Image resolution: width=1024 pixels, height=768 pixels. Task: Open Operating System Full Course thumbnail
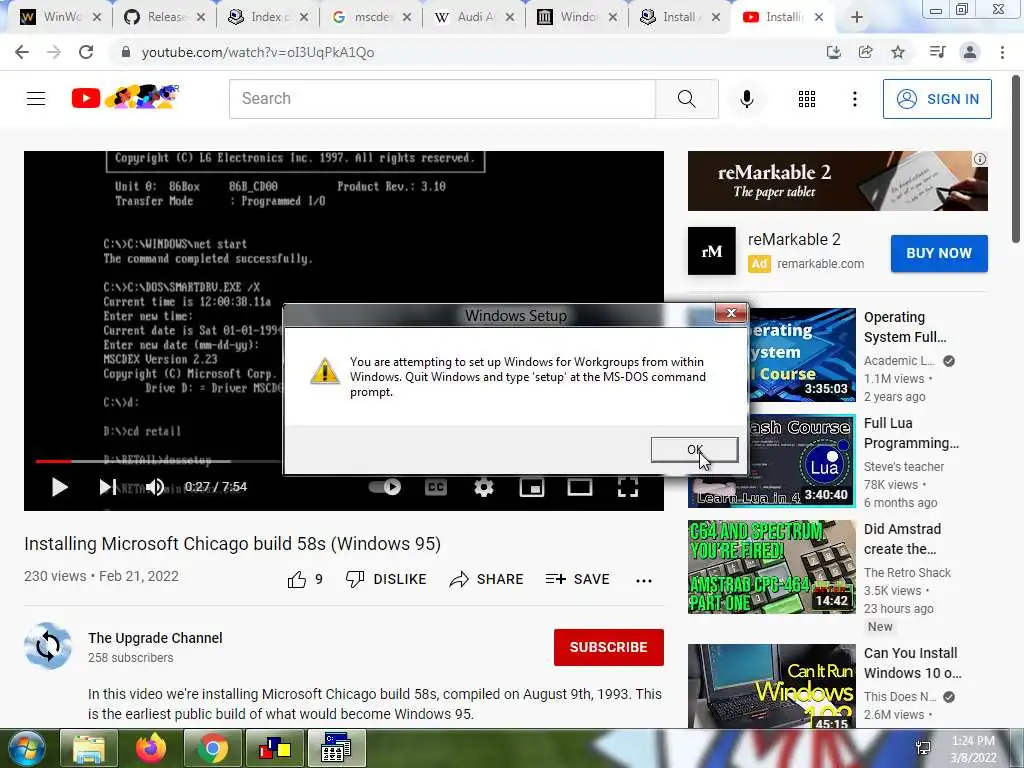(803, 355)
